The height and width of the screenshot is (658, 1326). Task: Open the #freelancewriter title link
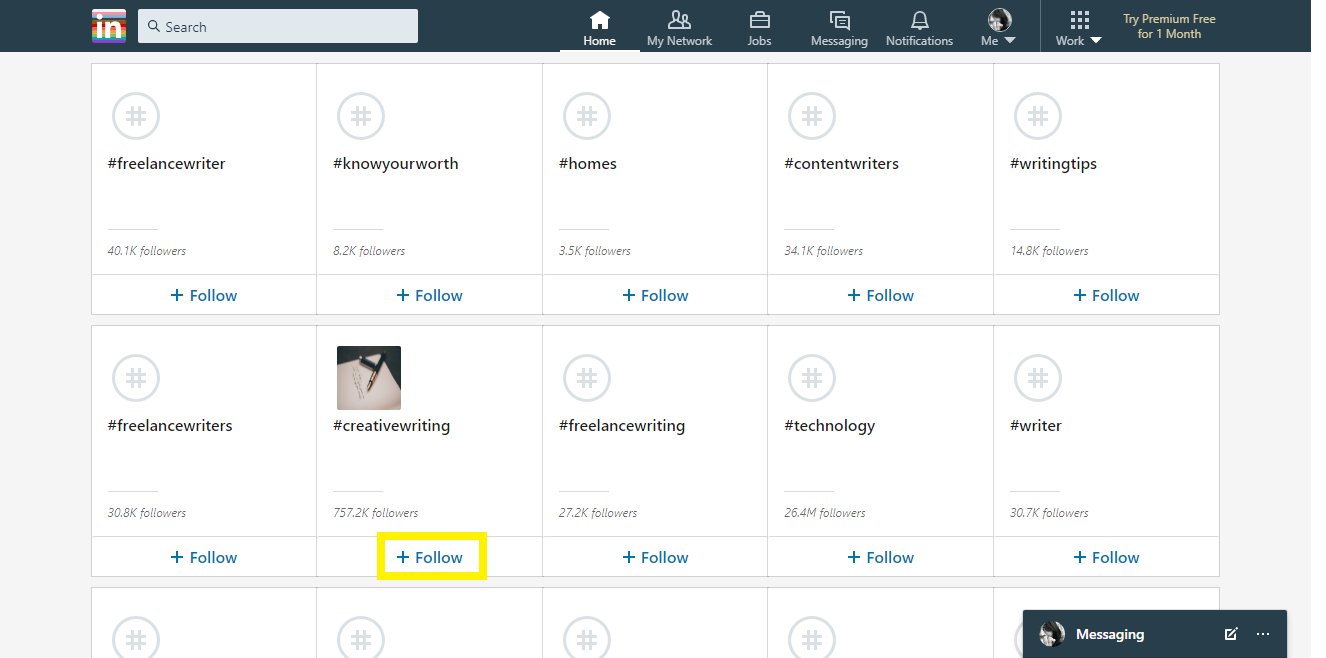point(166,164)
